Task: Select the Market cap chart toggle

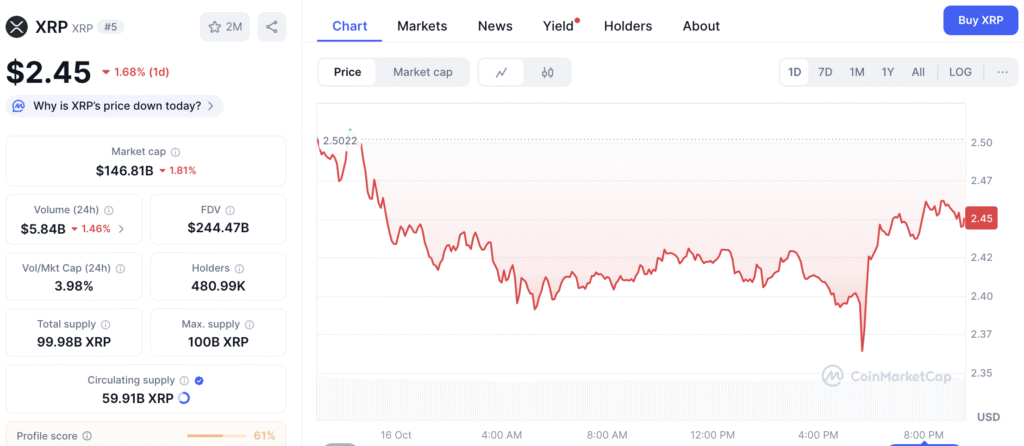Action: (x=422, y=72)
